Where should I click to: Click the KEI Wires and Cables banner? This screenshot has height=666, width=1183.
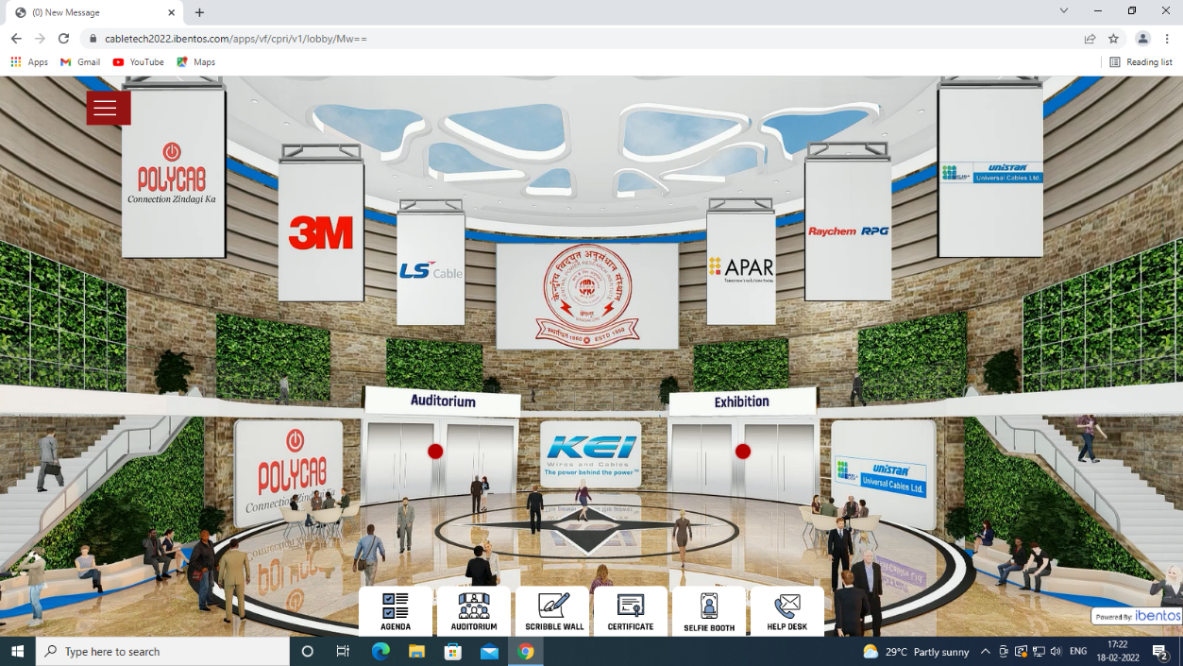pyautogui.click(x=590, y=453)
